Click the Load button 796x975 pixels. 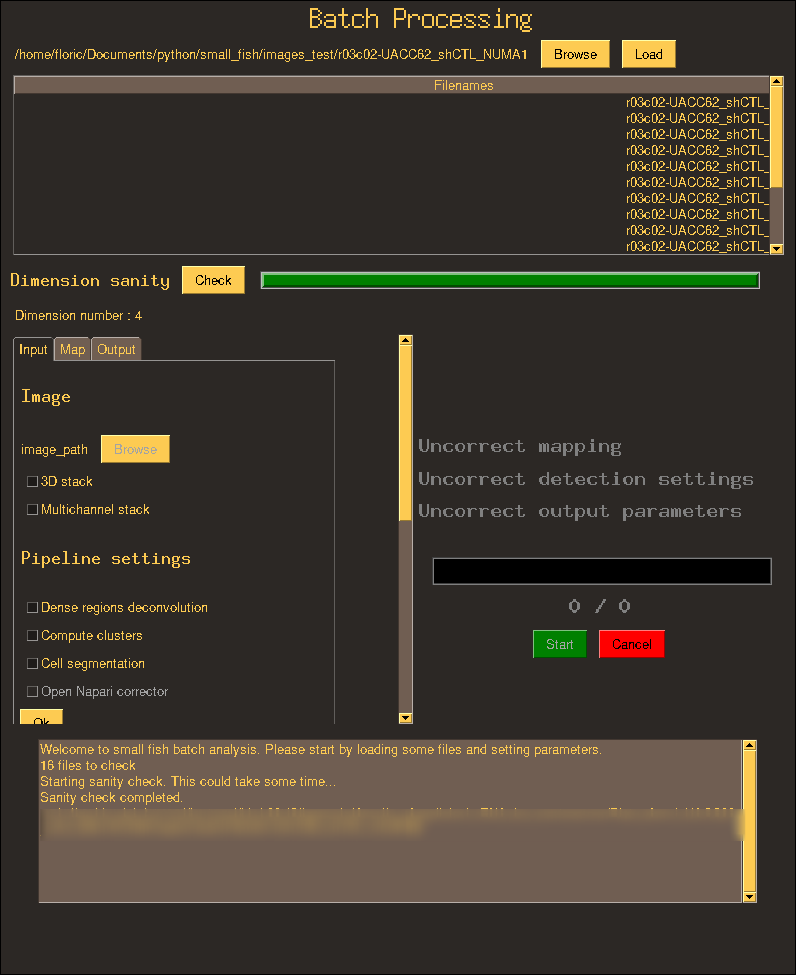(x=649, y=54)
